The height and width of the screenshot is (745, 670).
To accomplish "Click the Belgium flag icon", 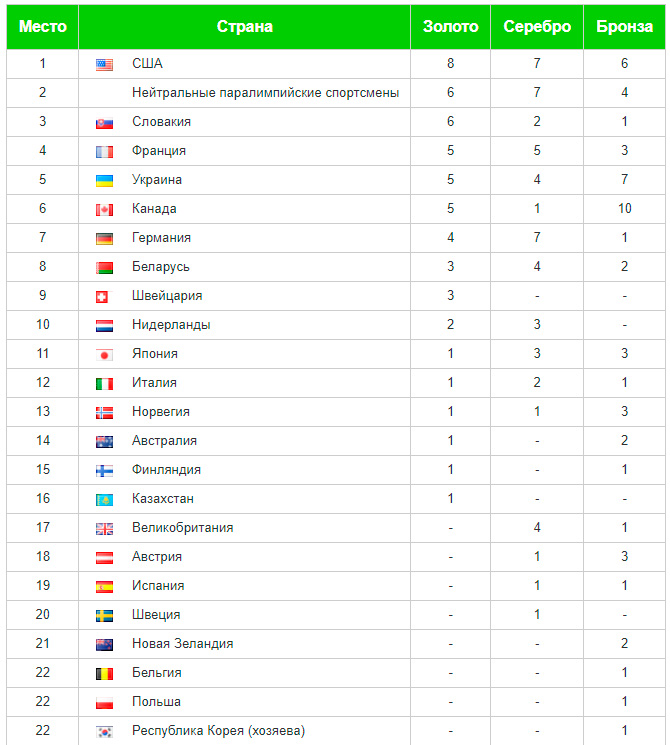I will (104, 674).
